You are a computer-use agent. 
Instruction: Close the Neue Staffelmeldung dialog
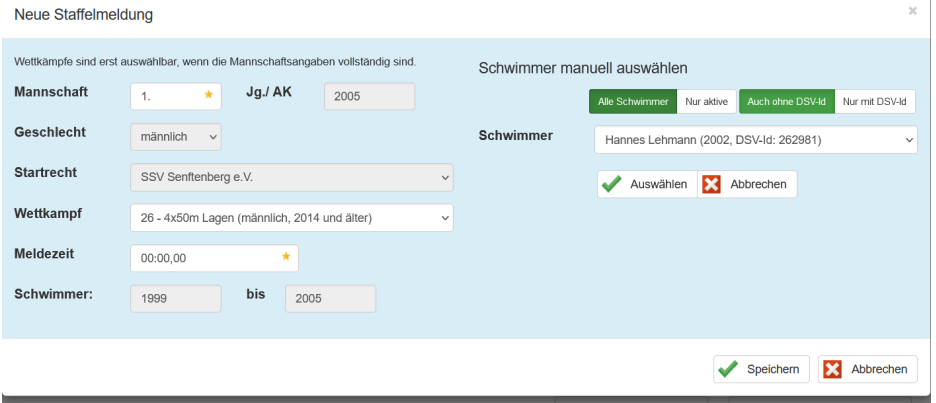[x=912, y=11]
